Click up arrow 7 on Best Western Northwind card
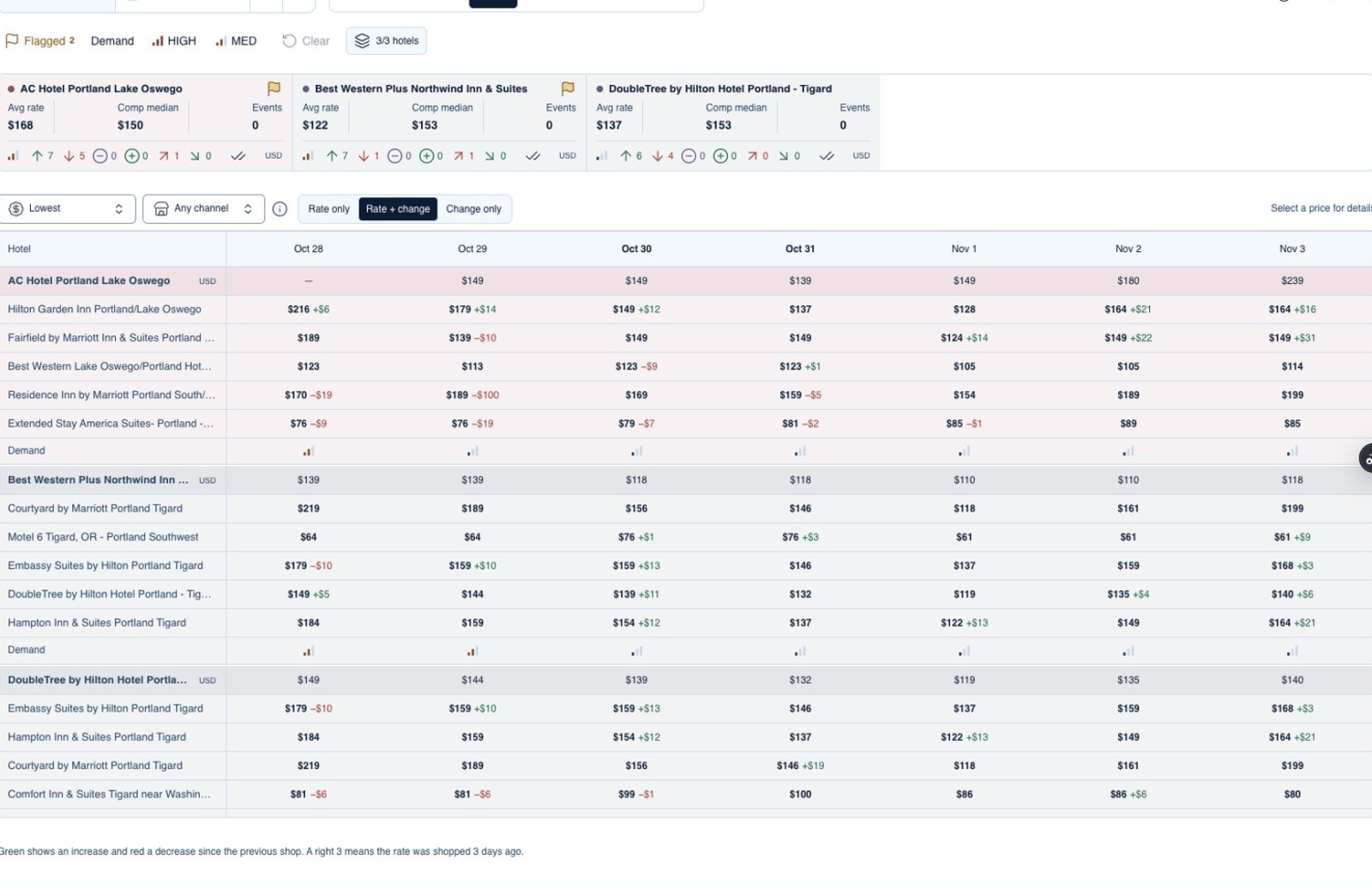 pyautogui.click(x=337, y=156)
